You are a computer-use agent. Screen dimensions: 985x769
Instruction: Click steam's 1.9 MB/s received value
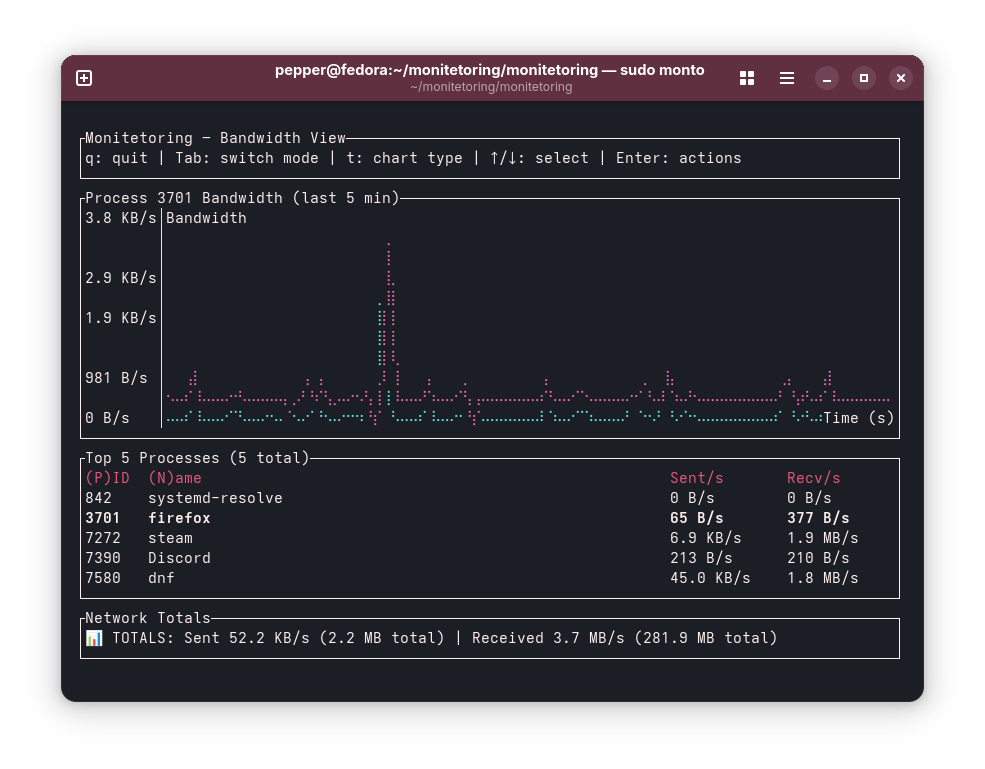point(822,538)
